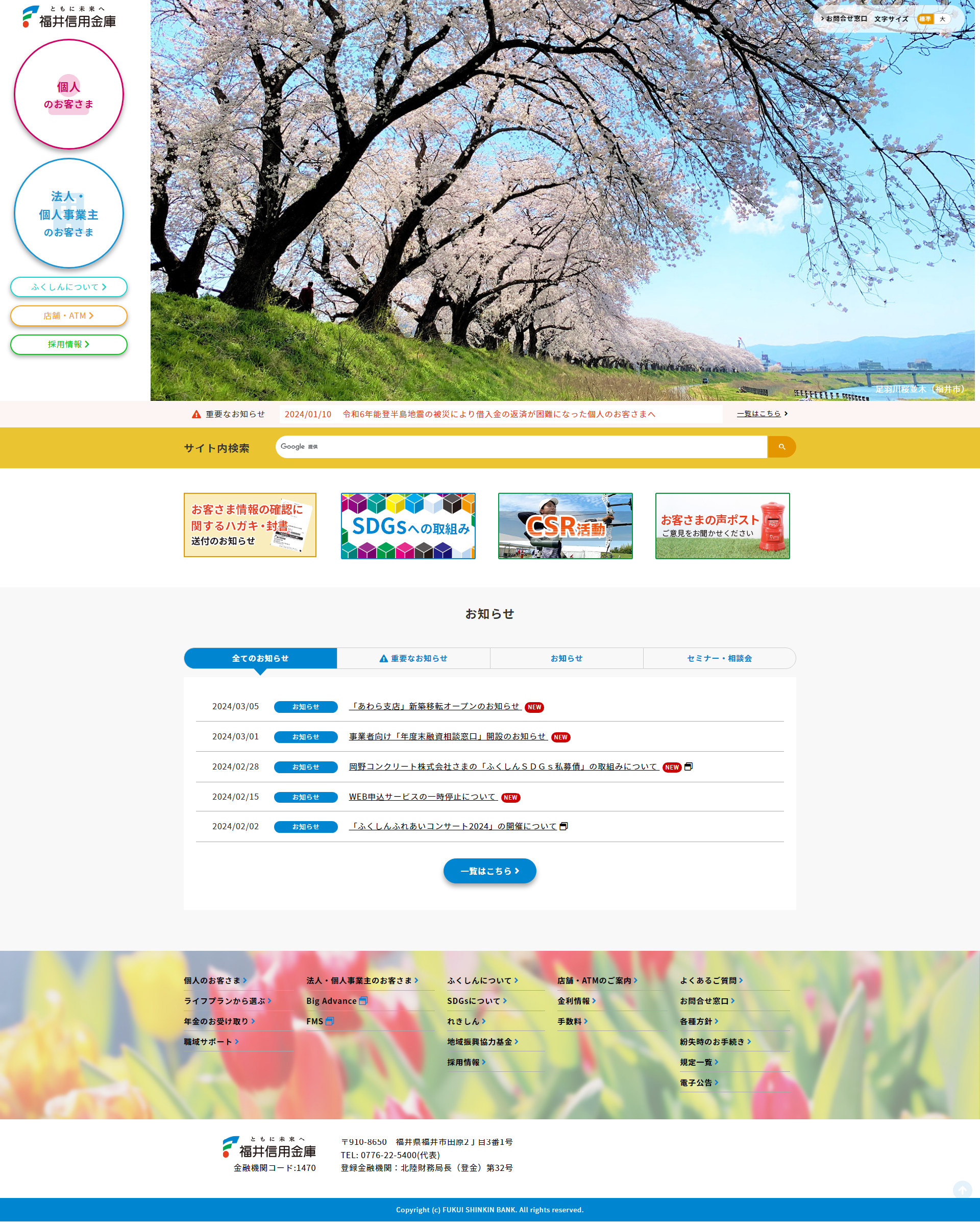The image size is (980, 1223).
Task: Click the SDGsへの取組み banner
Action: (x=408, y=526)
